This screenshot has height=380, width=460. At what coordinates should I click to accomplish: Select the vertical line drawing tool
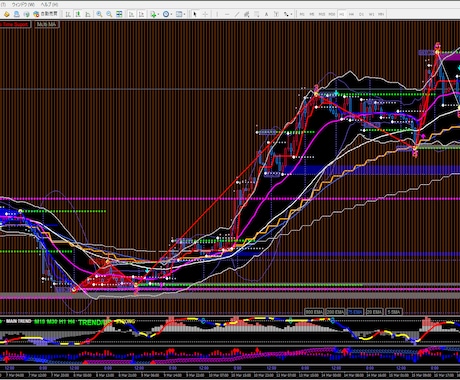[x=217, y=14]
